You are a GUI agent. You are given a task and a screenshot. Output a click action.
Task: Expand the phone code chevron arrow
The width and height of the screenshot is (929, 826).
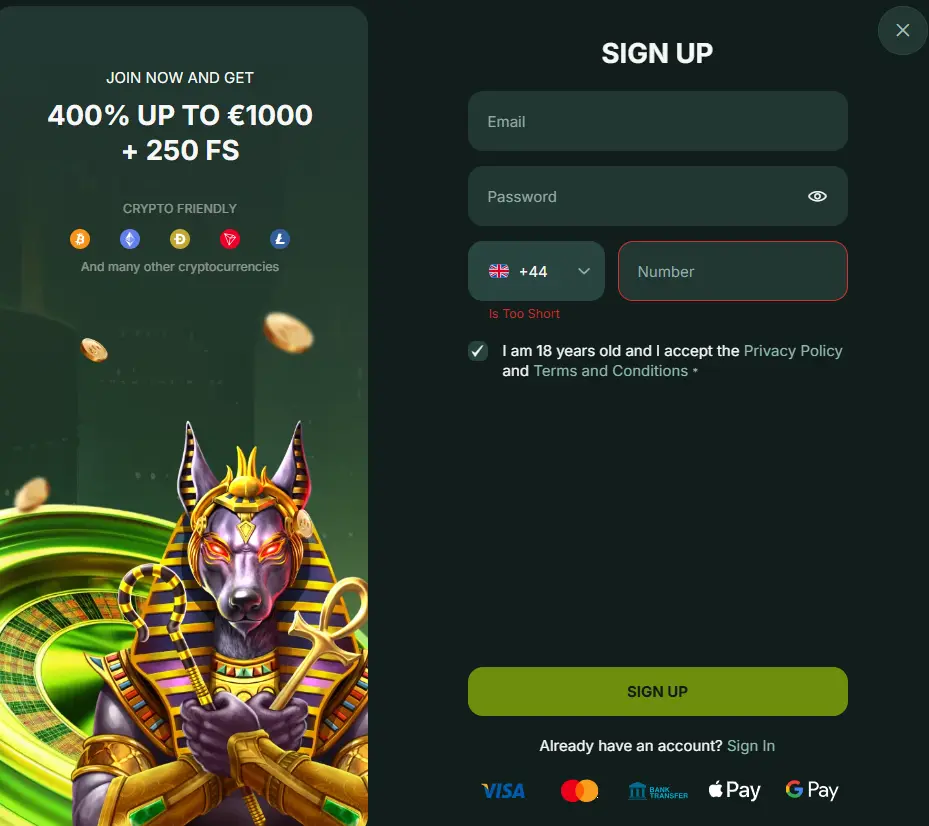click(x=584, y=271)
